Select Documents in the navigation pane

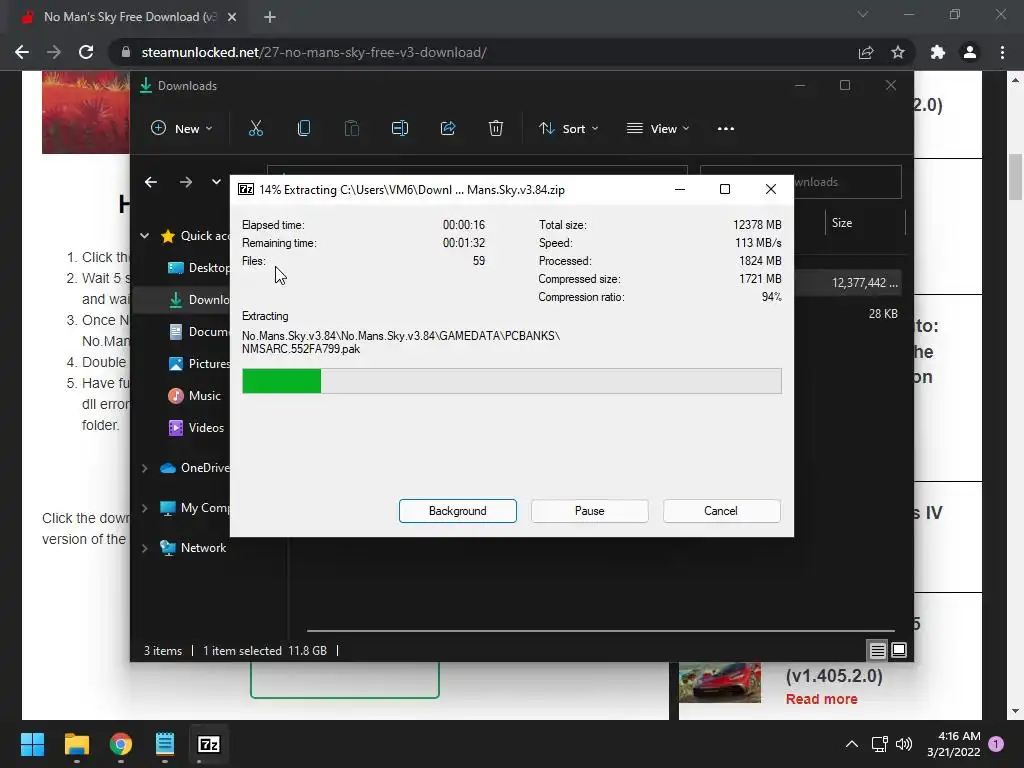point(199,332)
